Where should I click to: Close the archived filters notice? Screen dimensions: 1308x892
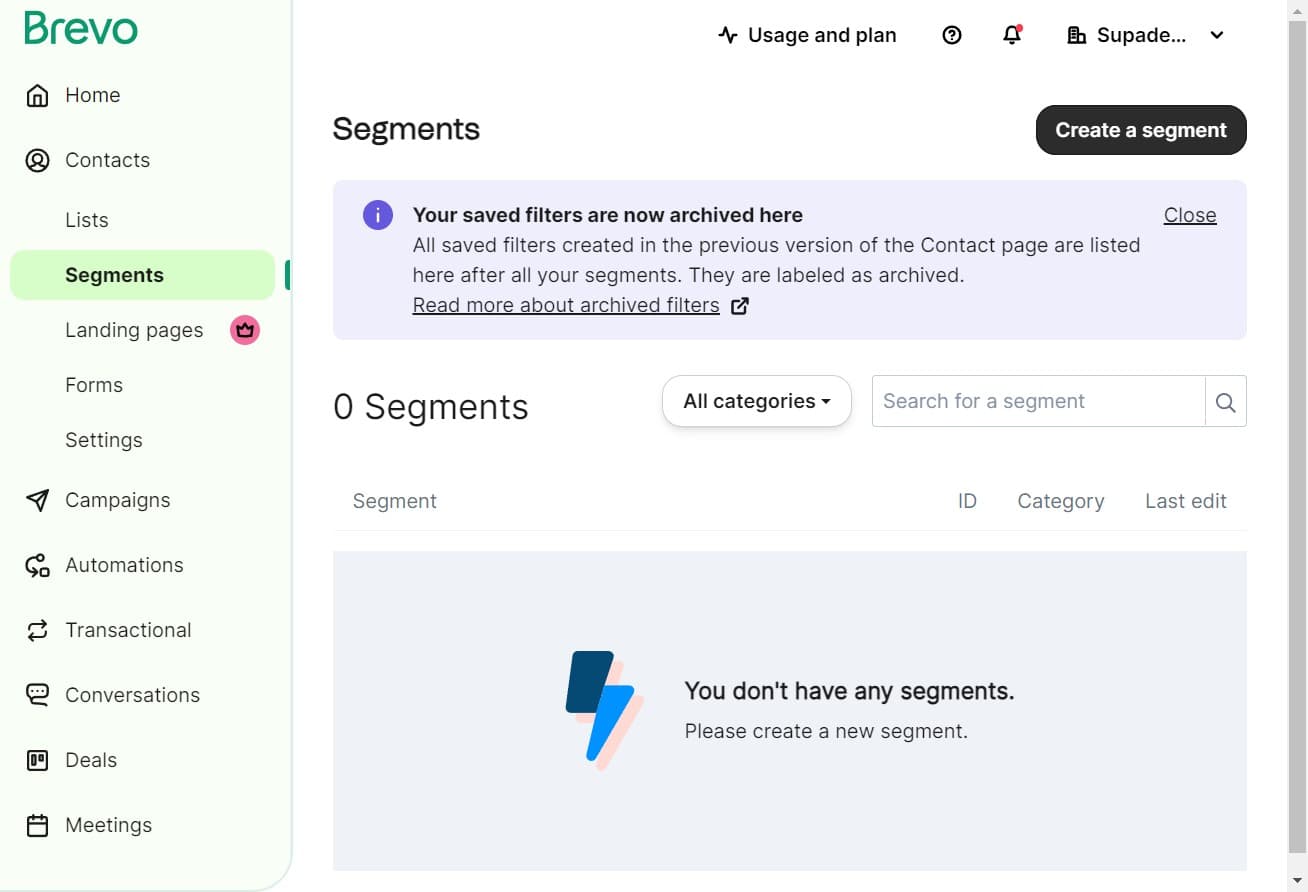[x=1189, y=215]
